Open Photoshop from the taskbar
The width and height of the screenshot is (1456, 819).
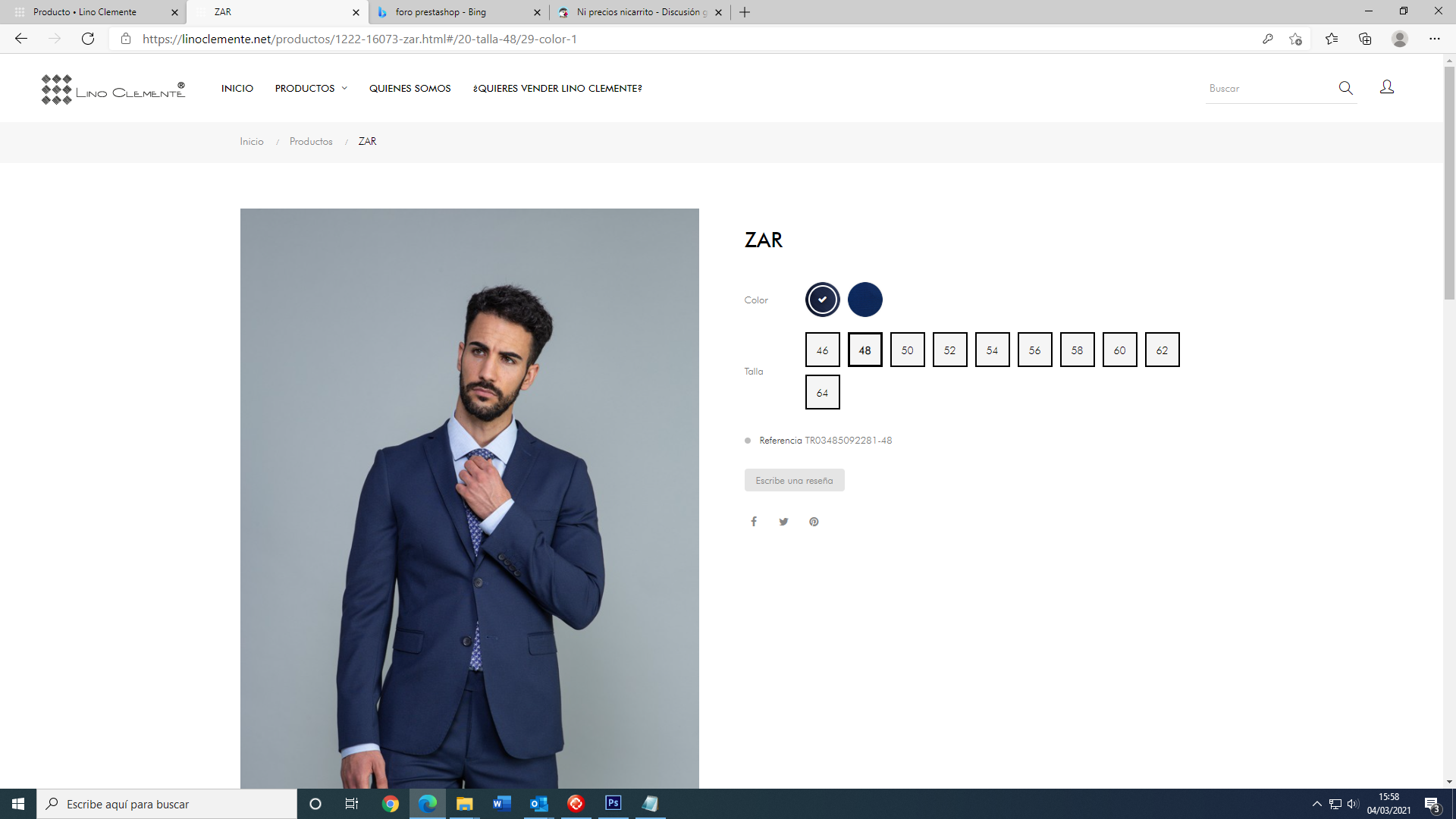click(613, 803)
